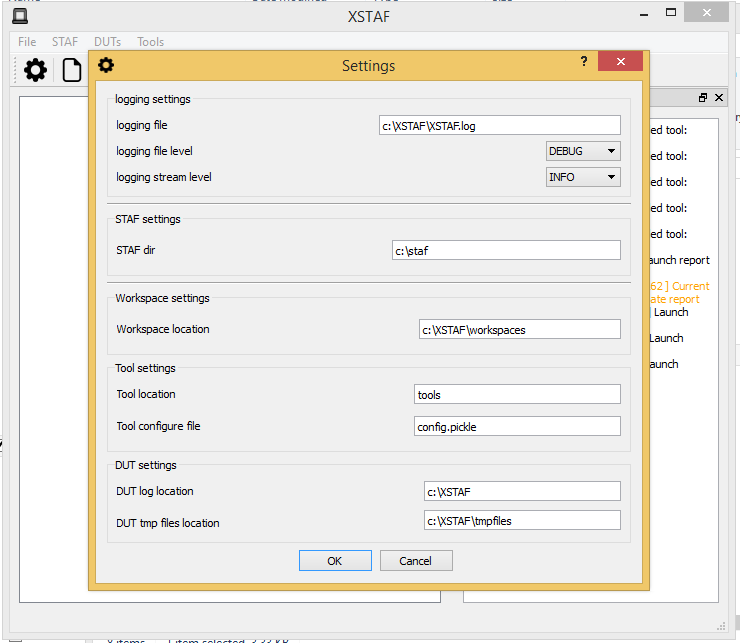
Task: Click the STAF dir input field
Action: pos(506,250)
